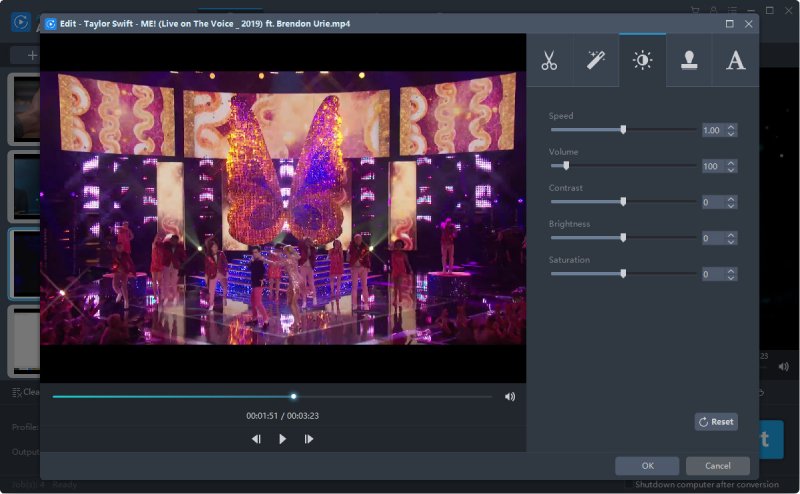Select the first video thumbnail in main window

pyautogui.click(x=24, y=109)
